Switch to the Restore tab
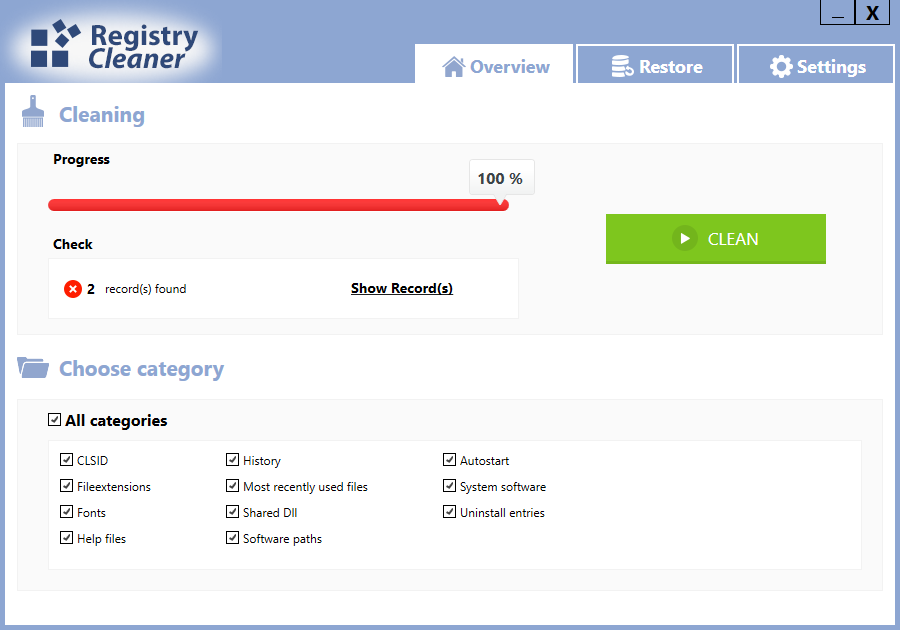Screen dimensions: 900x630 [655, 64]
